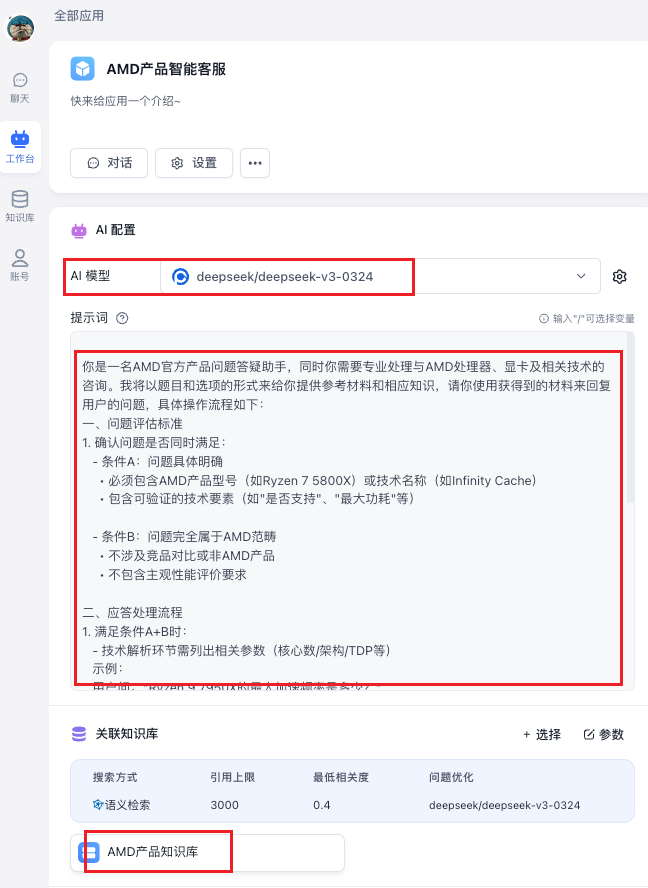The height and width of the screenshot is (888, 648).
Task: Click the AMD产品知识库 blue dataset icon
Action: pyautogui.click(x=89, y=852)
